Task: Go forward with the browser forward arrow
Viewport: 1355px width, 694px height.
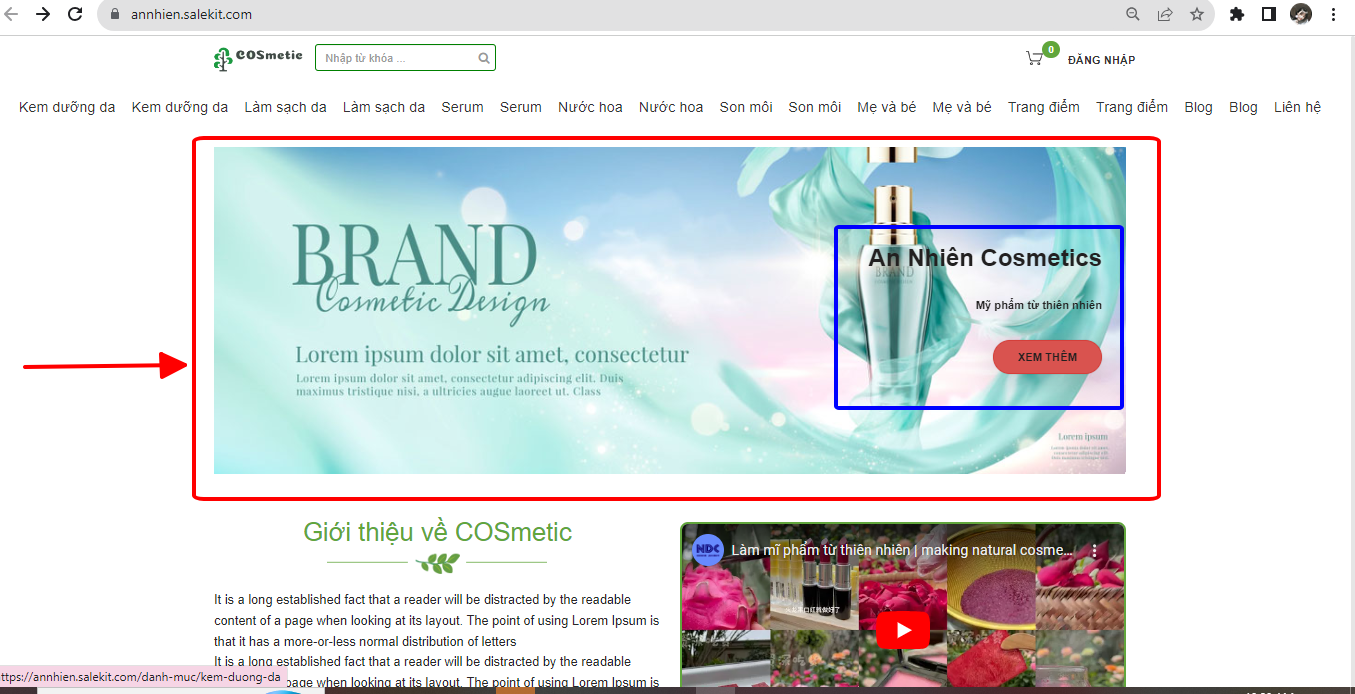Action: 43,15
